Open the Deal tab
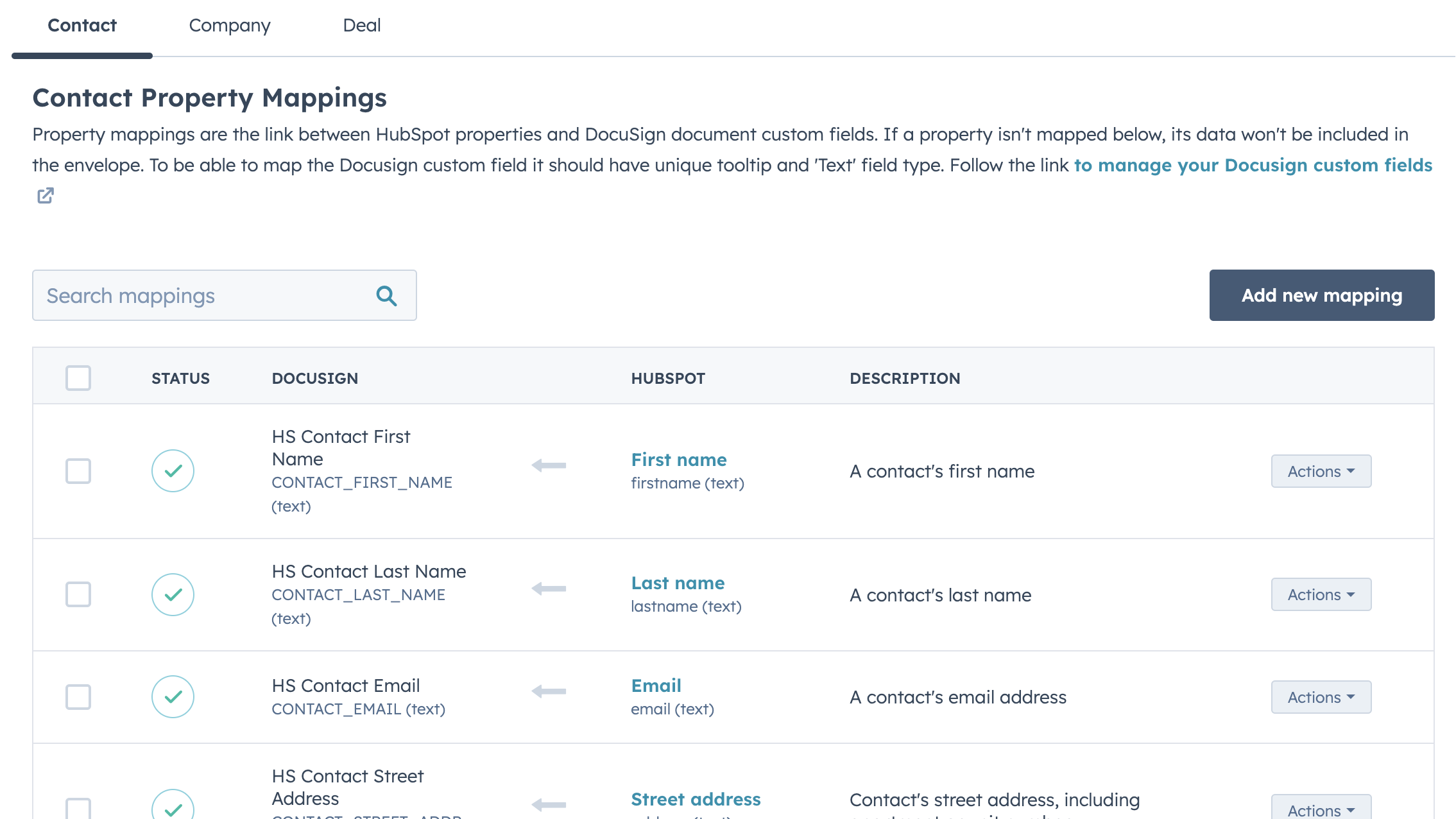Screen dimensions: 1456x819 361,26
